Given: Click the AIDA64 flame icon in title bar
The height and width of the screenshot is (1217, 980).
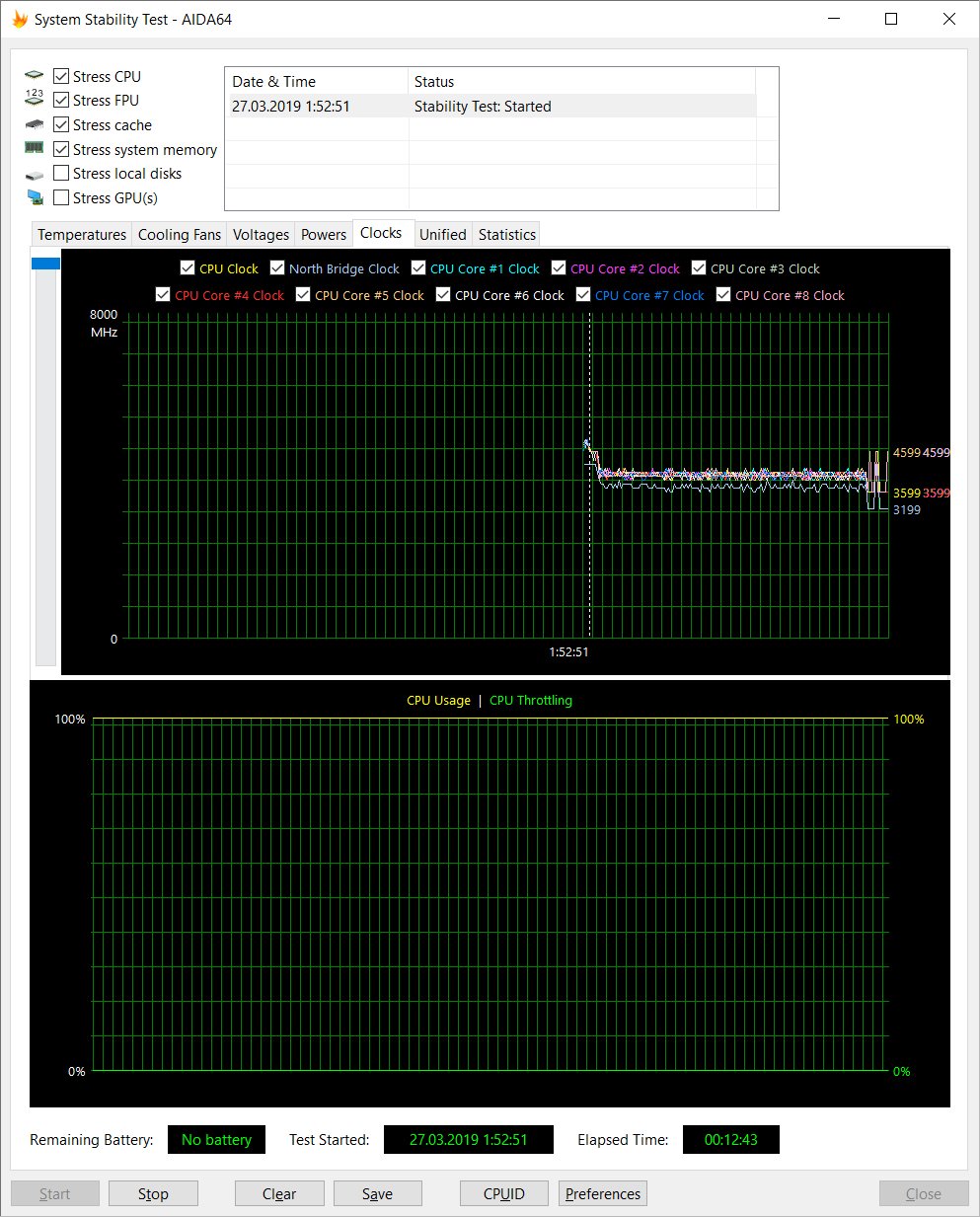Looking at the screenshot, I should point(20,19).
